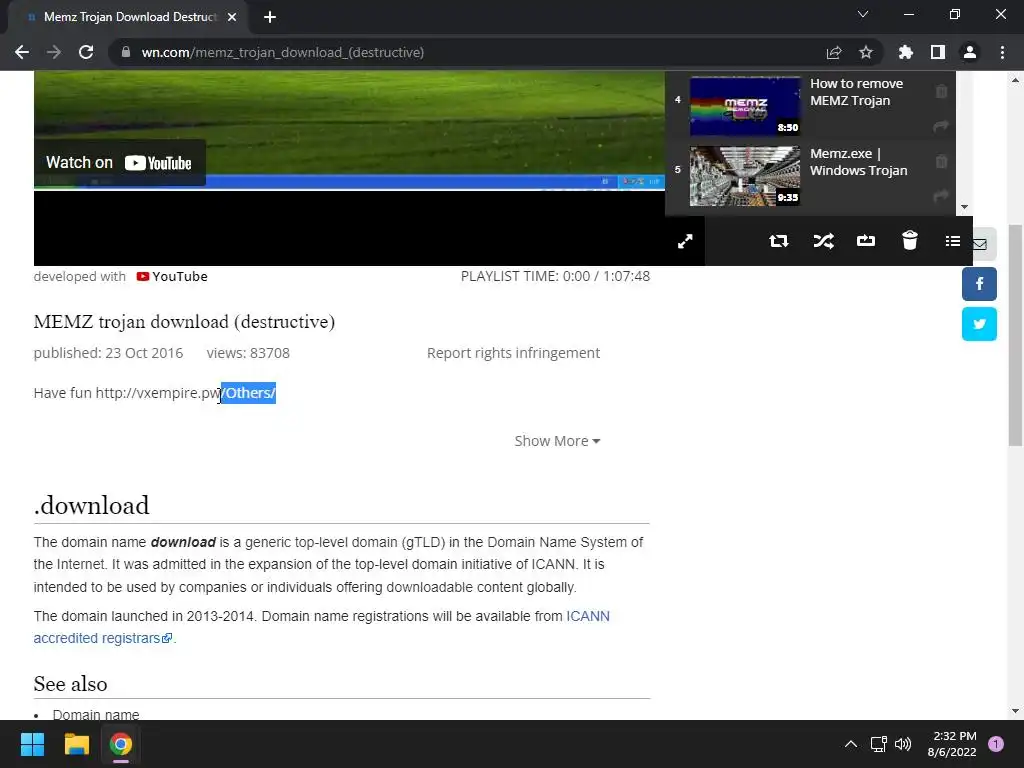Open the Chrome three-dot menu
The width and height of the screenshot is (1024, 768).
click(x=1002, y=52)
